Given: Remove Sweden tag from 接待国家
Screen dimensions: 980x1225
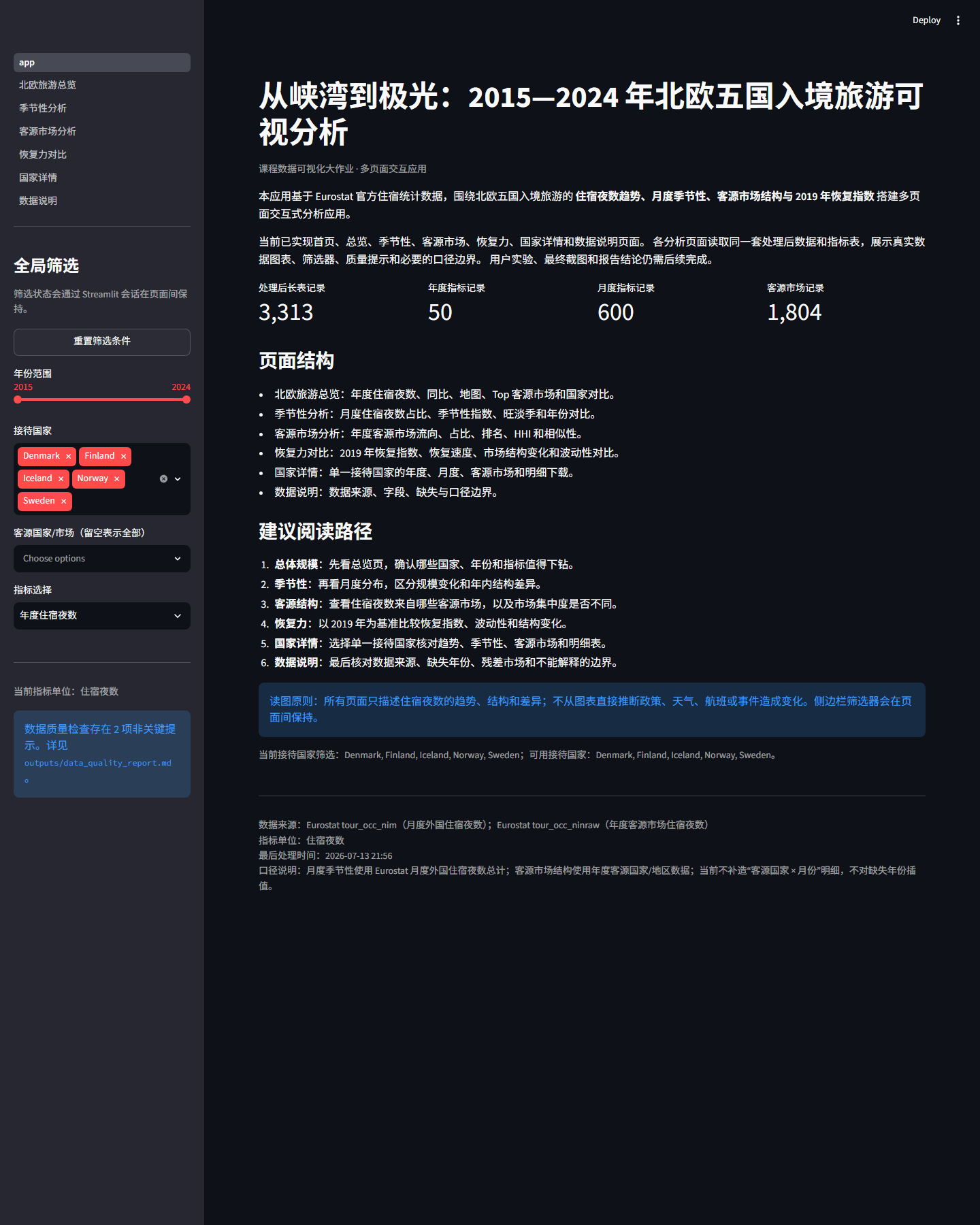Looking at the screenshot, I should click(x=63, y=501).
